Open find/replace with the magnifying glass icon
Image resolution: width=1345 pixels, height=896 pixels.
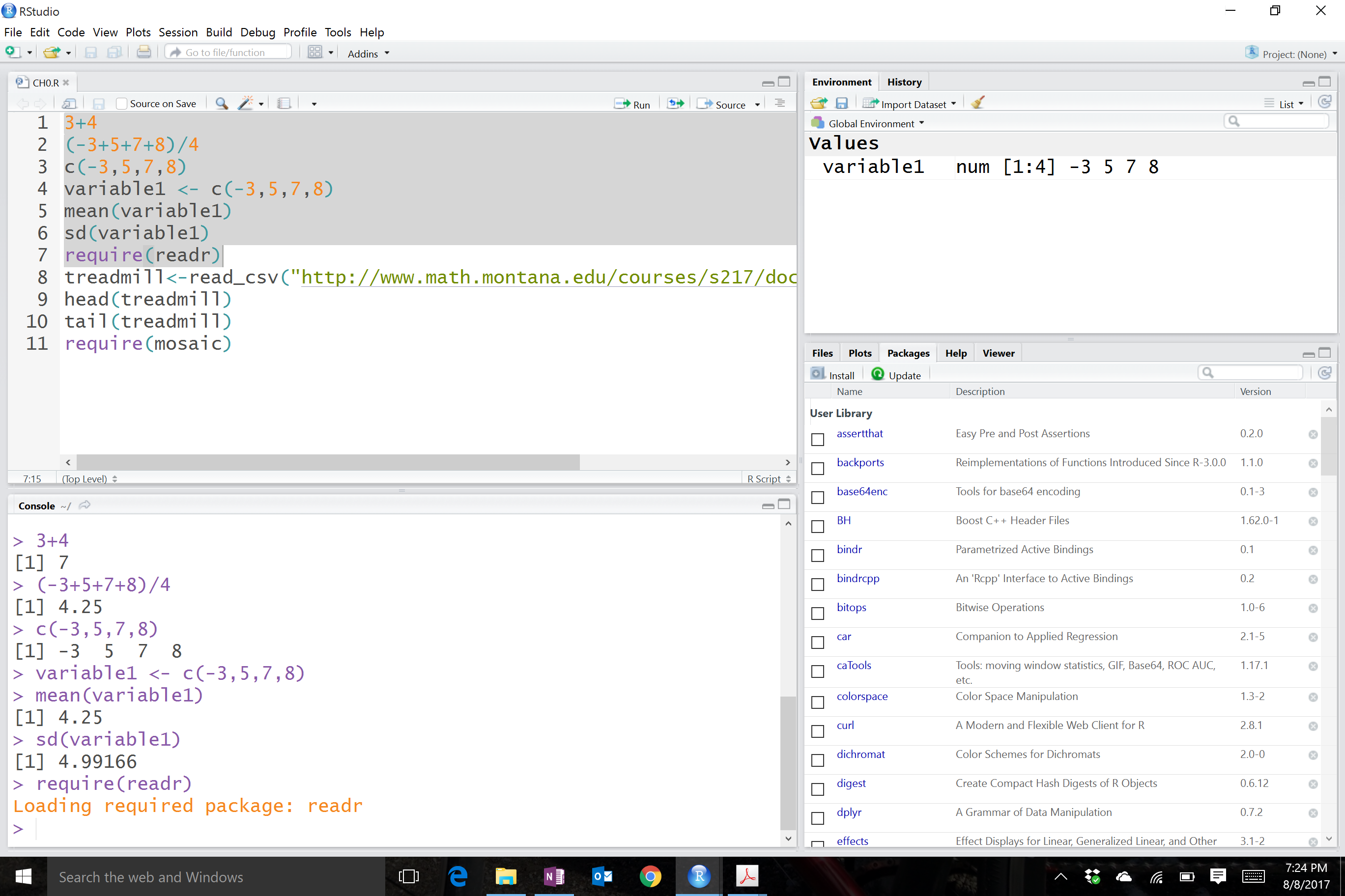click(x=222, y=104)
